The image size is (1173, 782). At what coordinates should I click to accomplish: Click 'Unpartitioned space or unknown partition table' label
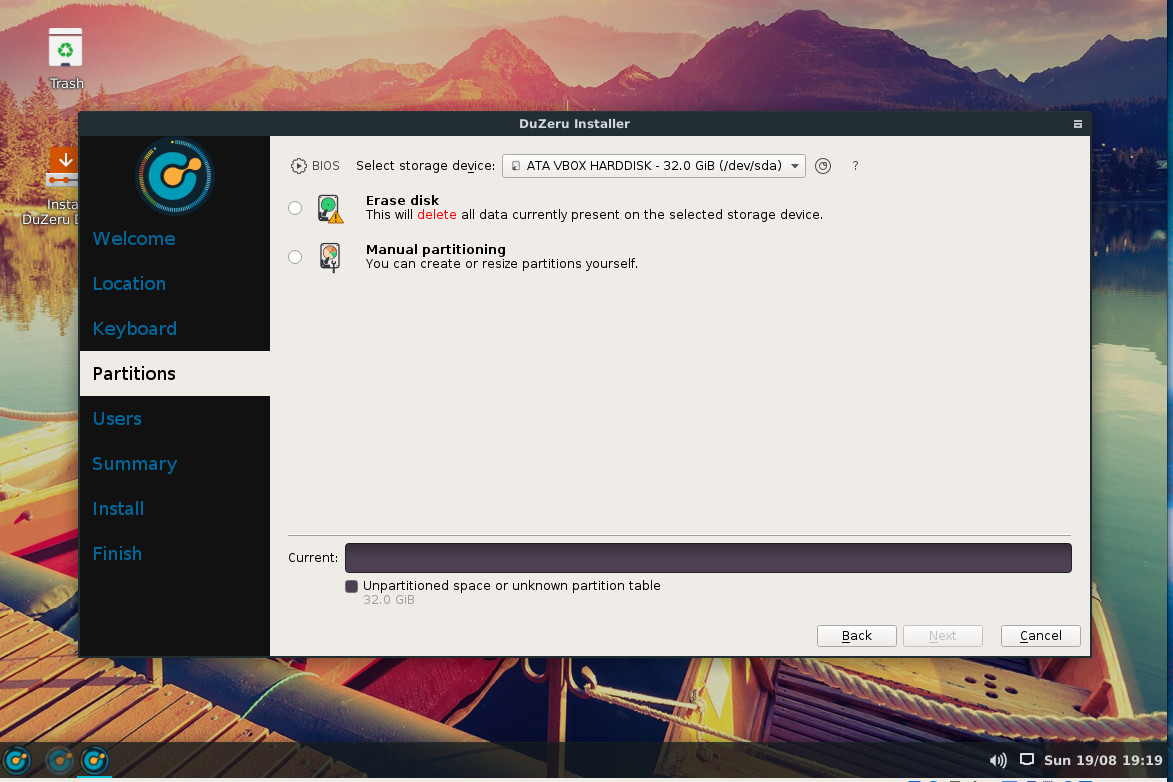click(x=512, y=586)
